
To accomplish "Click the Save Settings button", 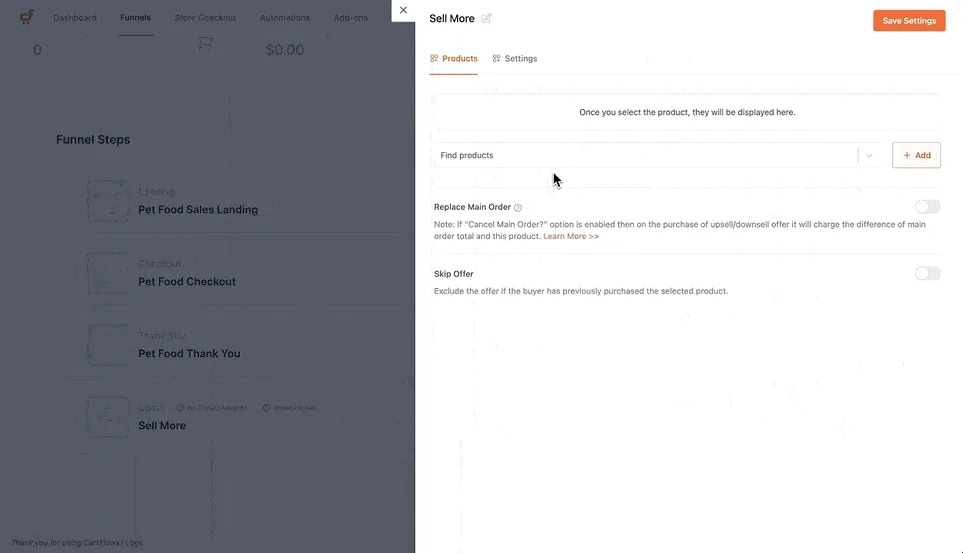I will coord(909,21).
